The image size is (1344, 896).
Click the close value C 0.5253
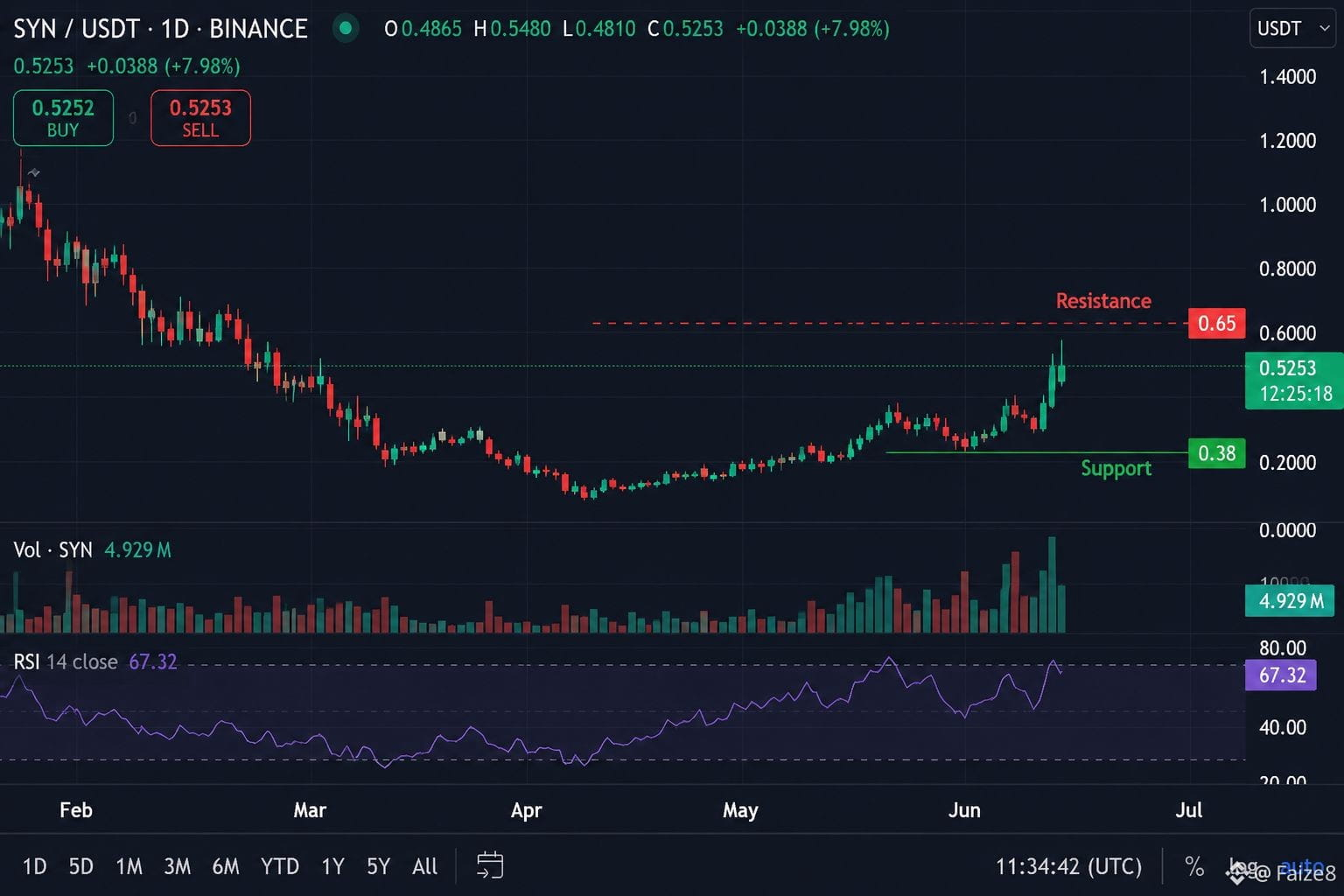click(x=685, y=29)
